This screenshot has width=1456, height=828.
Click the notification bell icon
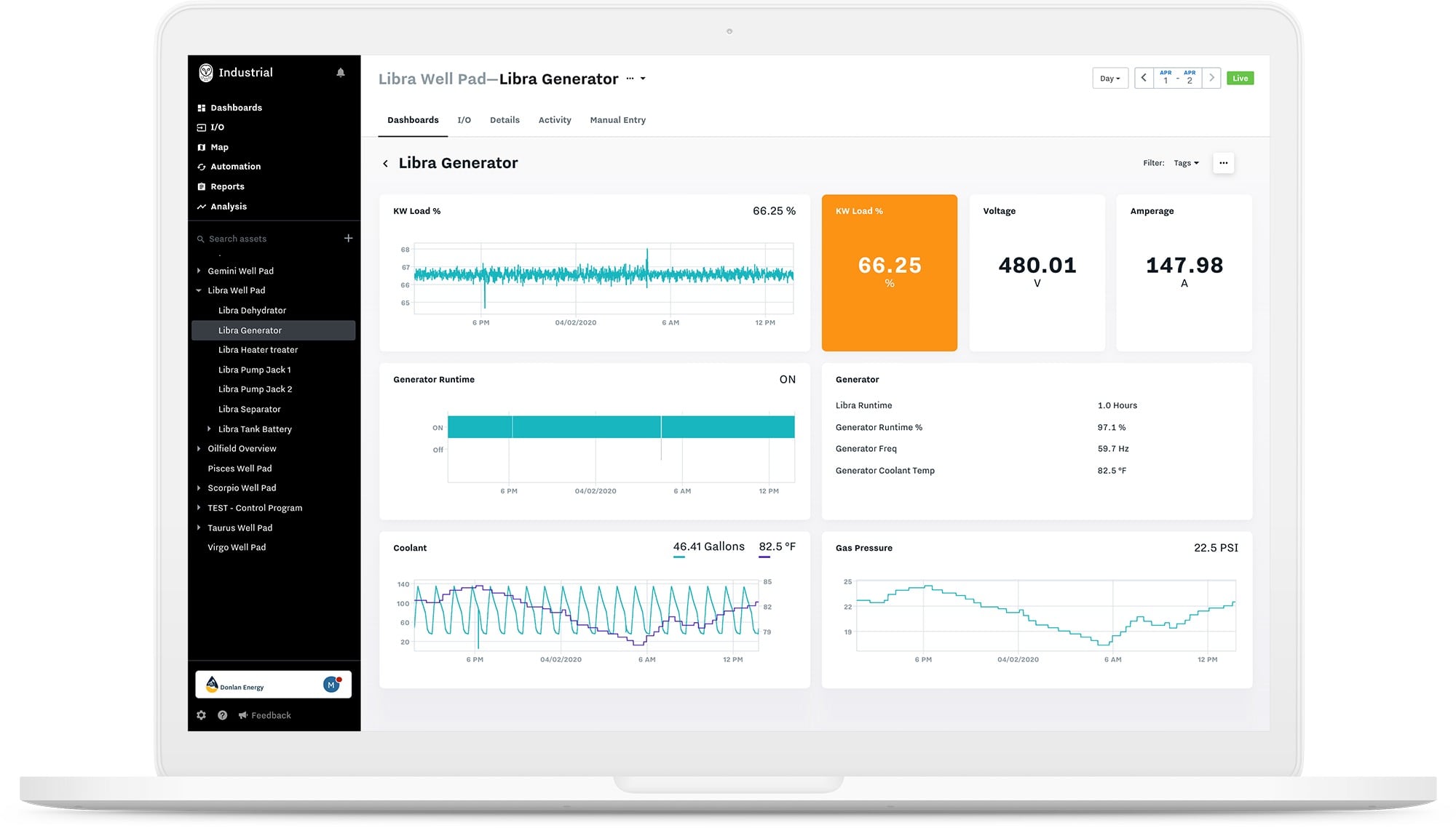(x=340, y=73)
